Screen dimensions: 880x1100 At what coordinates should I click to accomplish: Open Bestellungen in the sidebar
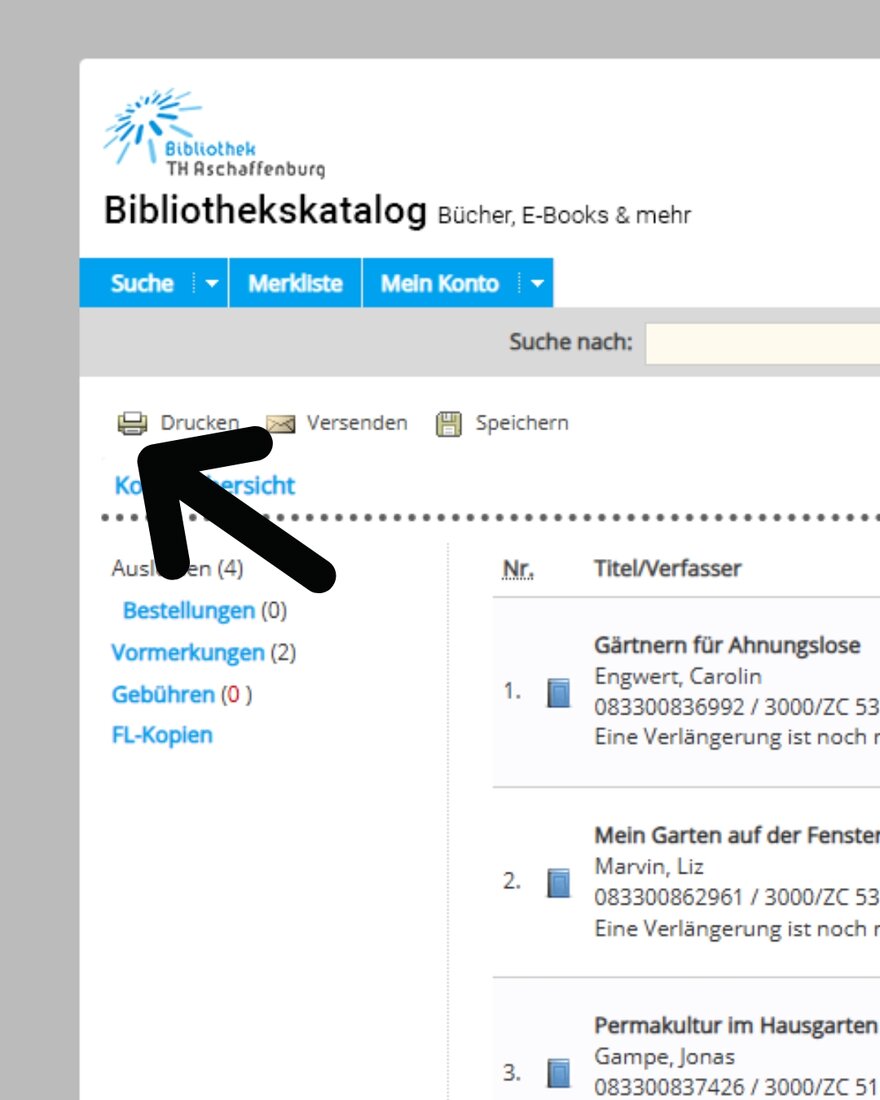tap(189, 610)
